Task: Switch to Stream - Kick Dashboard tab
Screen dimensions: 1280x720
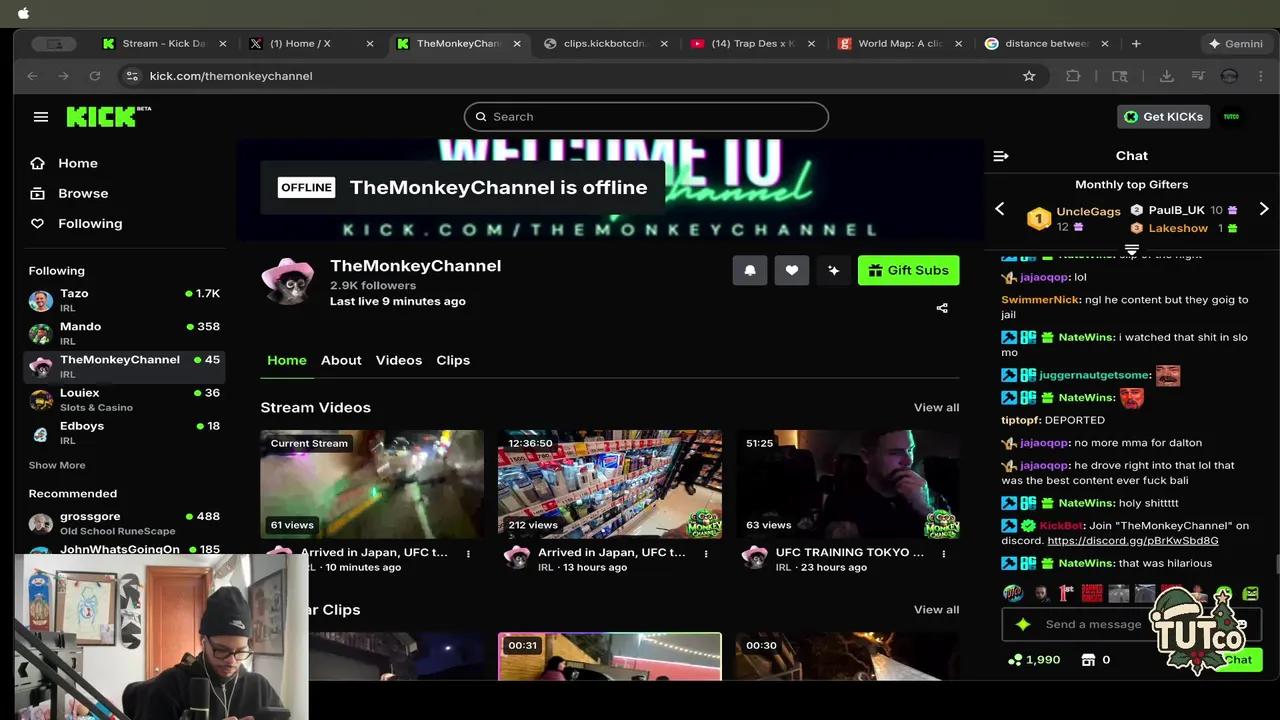Action: pyautogui.click(x=165, y=44)
